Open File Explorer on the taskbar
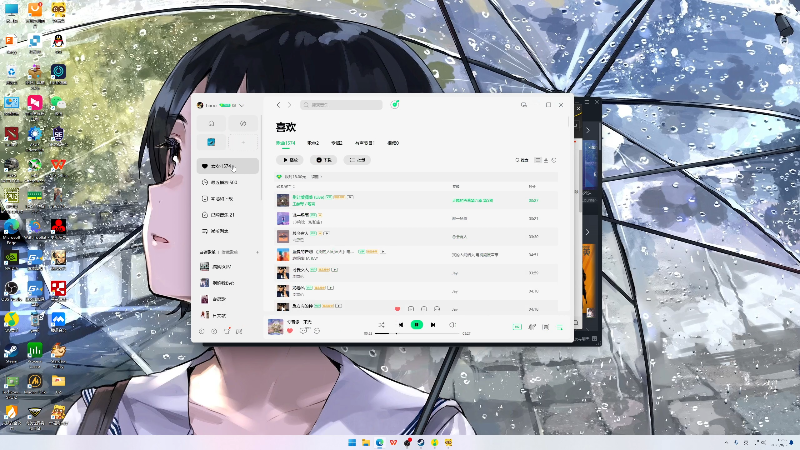Screen dimensions: 800x450 tap(366, 442)
